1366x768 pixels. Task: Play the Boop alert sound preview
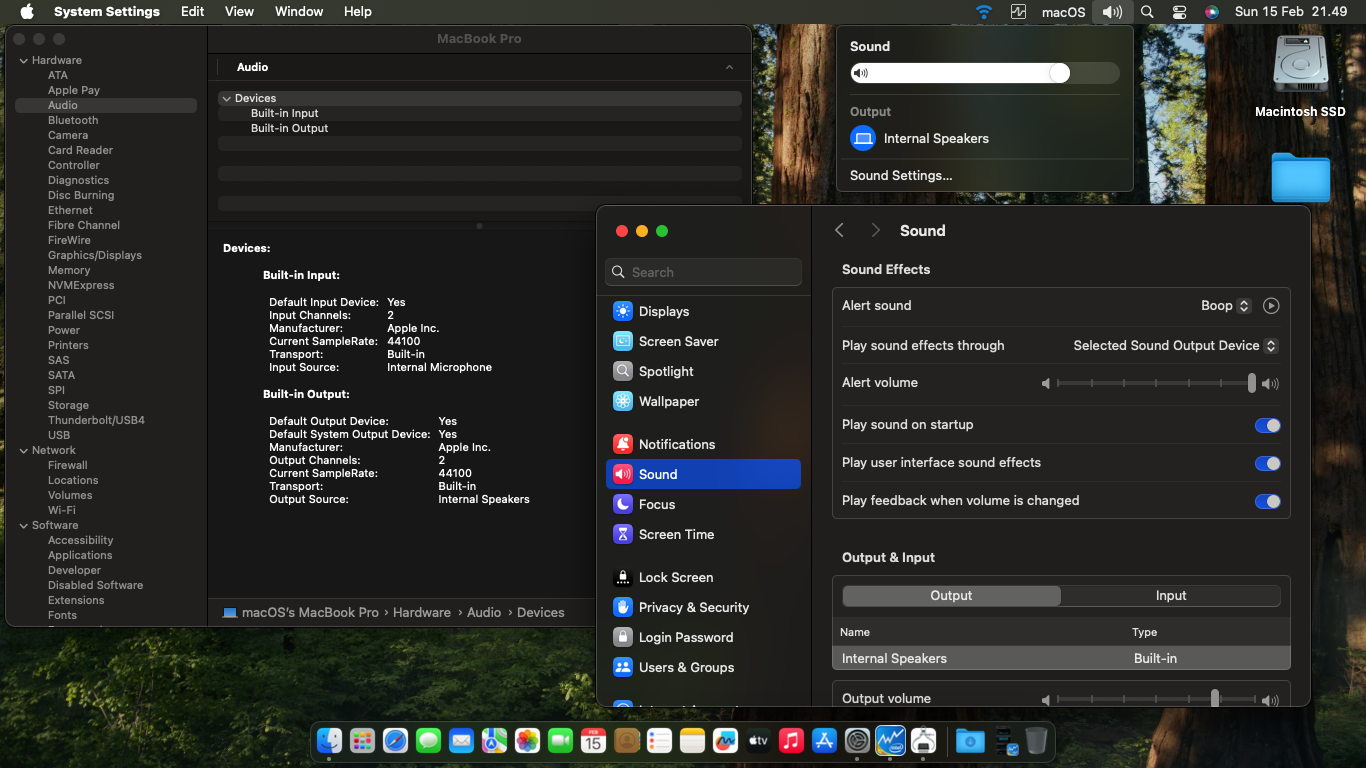[1271, 306]
